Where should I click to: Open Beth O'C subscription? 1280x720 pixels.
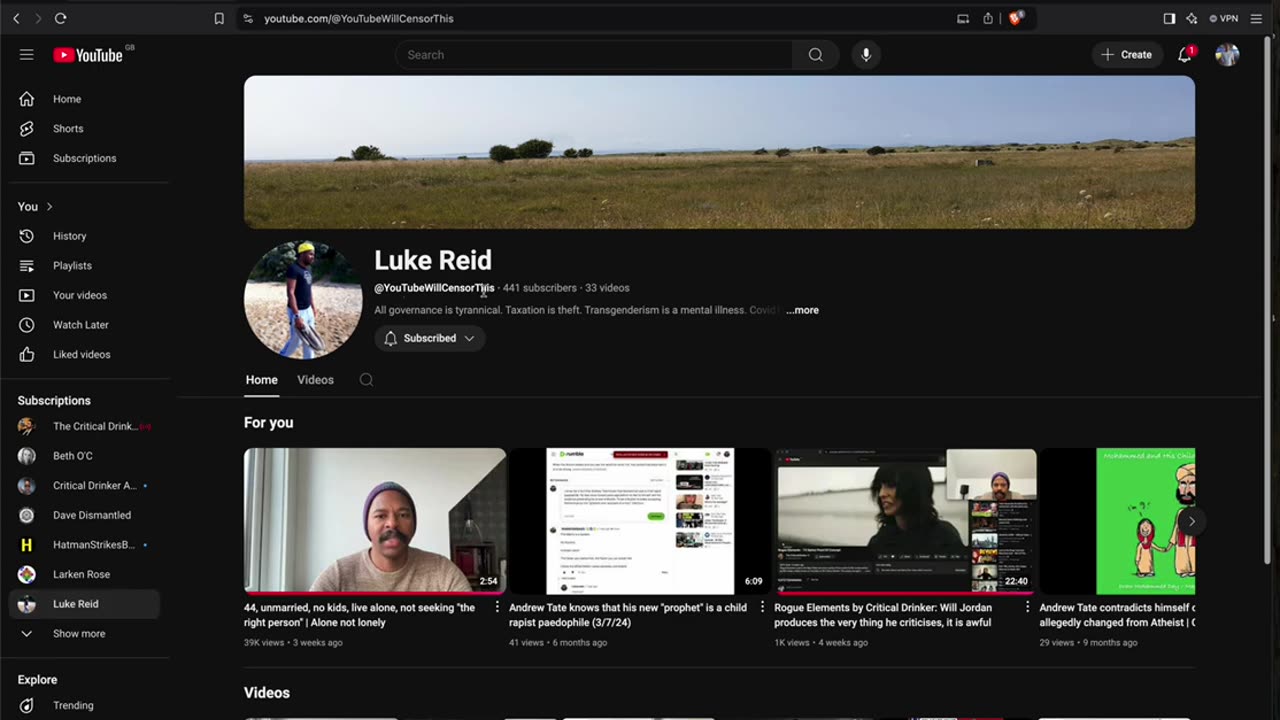coord(84,456)
